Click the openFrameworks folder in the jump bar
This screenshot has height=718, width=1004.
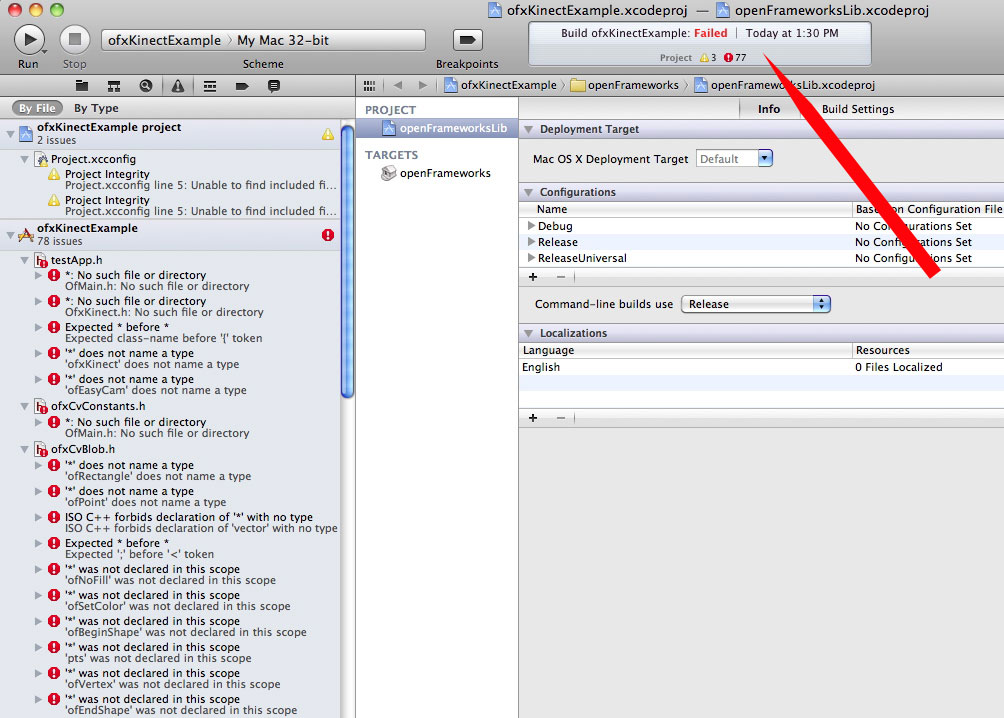tap(624, 85)
